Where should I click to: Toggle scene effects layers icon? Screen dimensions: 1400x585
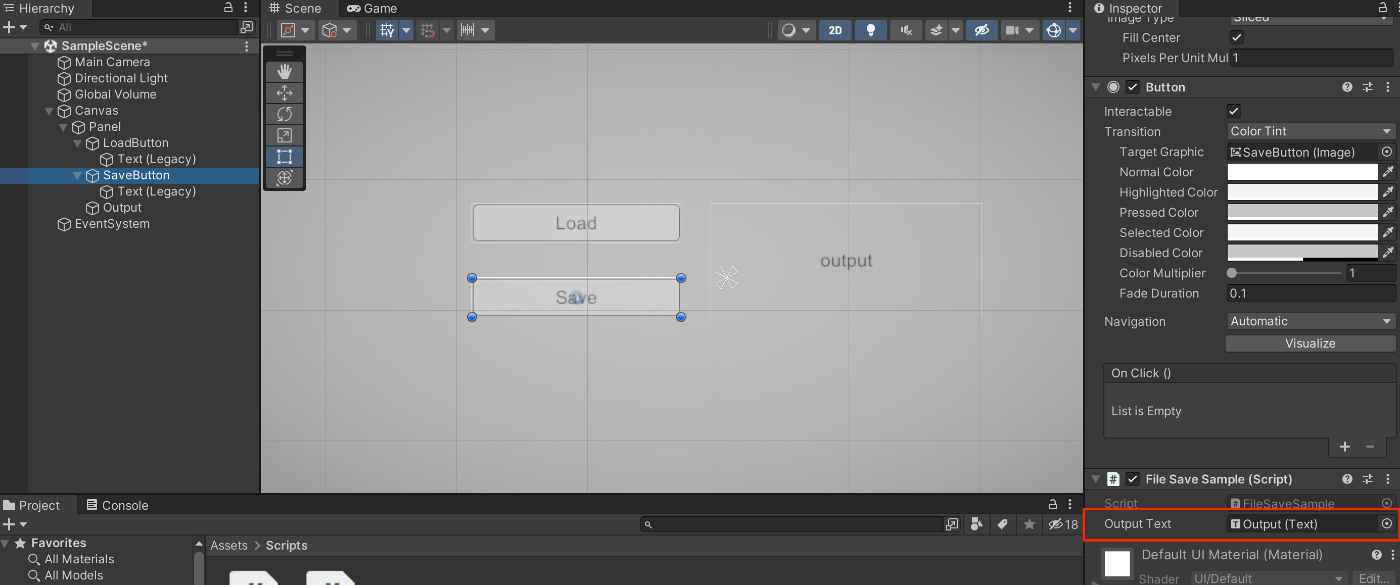pos(937,30)
